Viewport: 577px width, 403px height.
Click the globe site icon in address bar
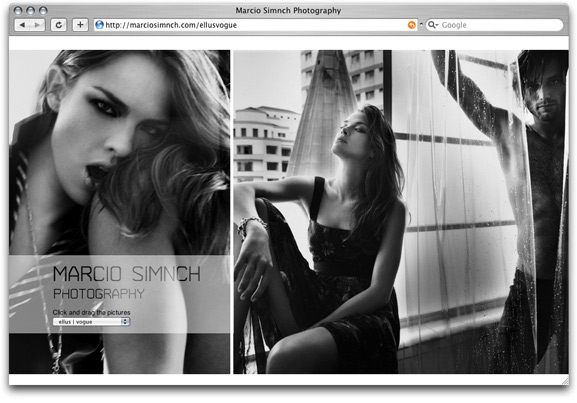(x=99, y=25)
